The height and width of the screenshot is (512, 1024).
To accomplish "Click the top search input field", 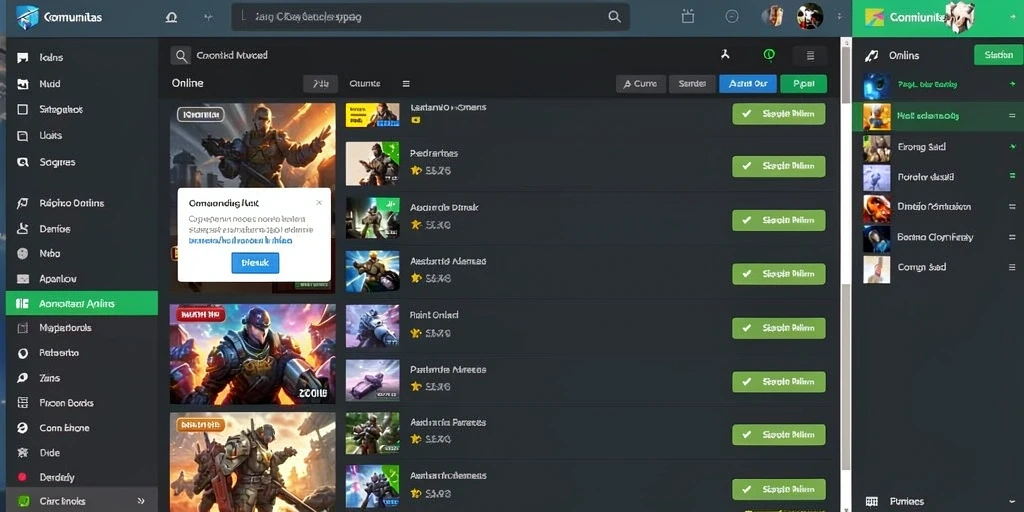I will [x=430, y=17].
